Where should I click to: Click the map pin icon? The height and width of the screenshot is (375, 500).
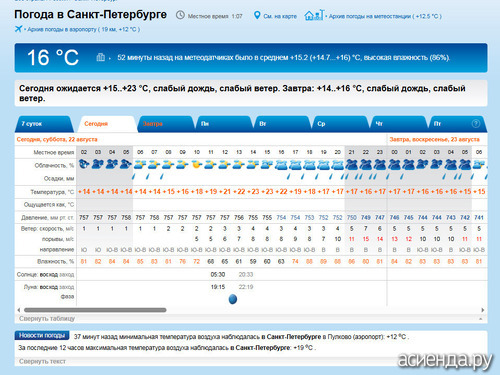point(257,15)
